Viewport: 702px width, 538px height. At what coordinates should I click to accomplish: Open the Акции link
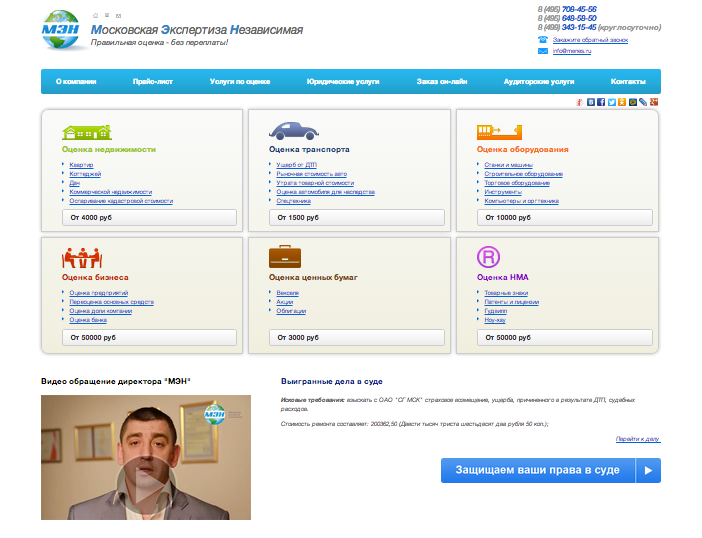click(285, 302)
